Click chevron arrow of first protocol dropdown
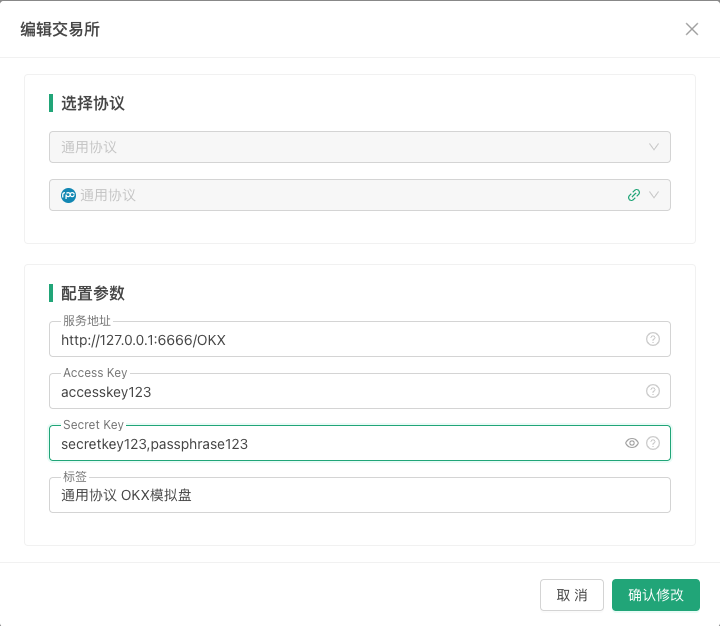 point(654,147)
